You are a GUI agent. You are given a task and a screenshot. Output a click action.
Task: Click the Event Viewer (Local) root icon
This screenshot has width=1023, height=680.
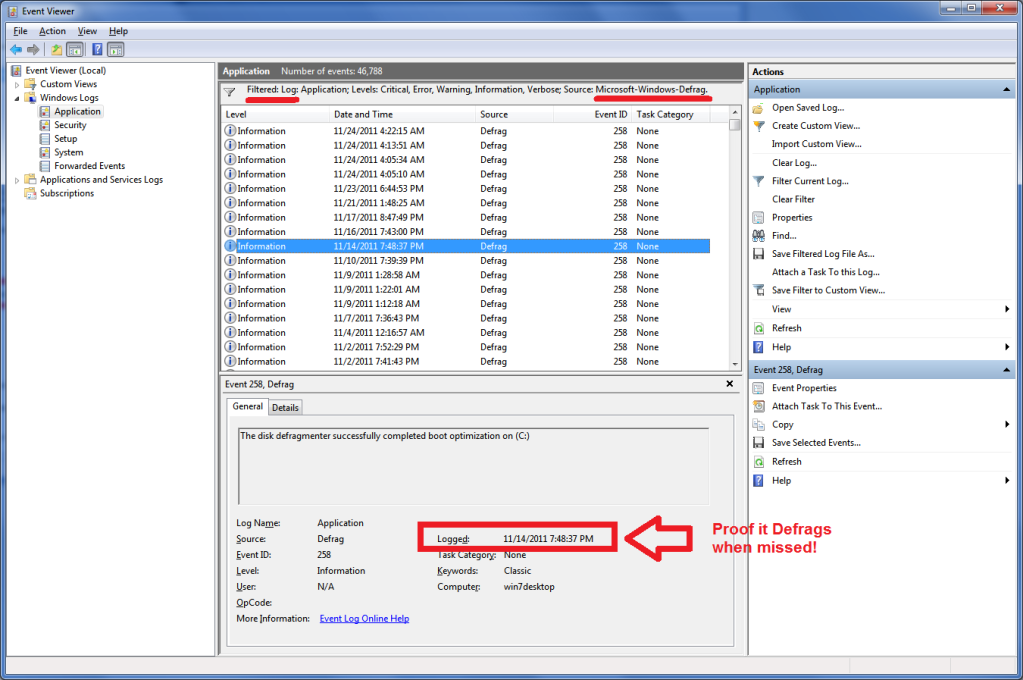16,70
